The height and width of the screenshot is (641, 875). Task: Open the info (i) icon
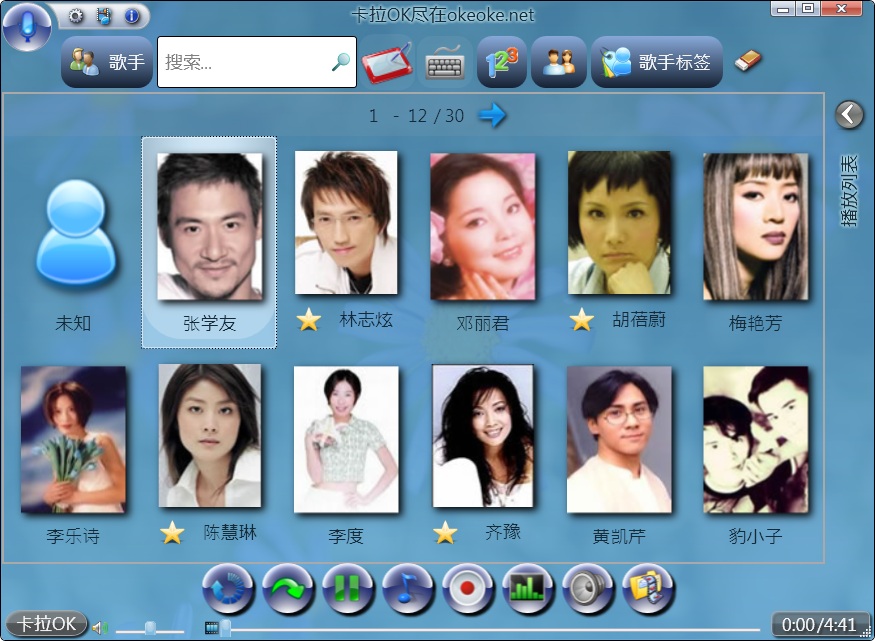pos(132,16)
